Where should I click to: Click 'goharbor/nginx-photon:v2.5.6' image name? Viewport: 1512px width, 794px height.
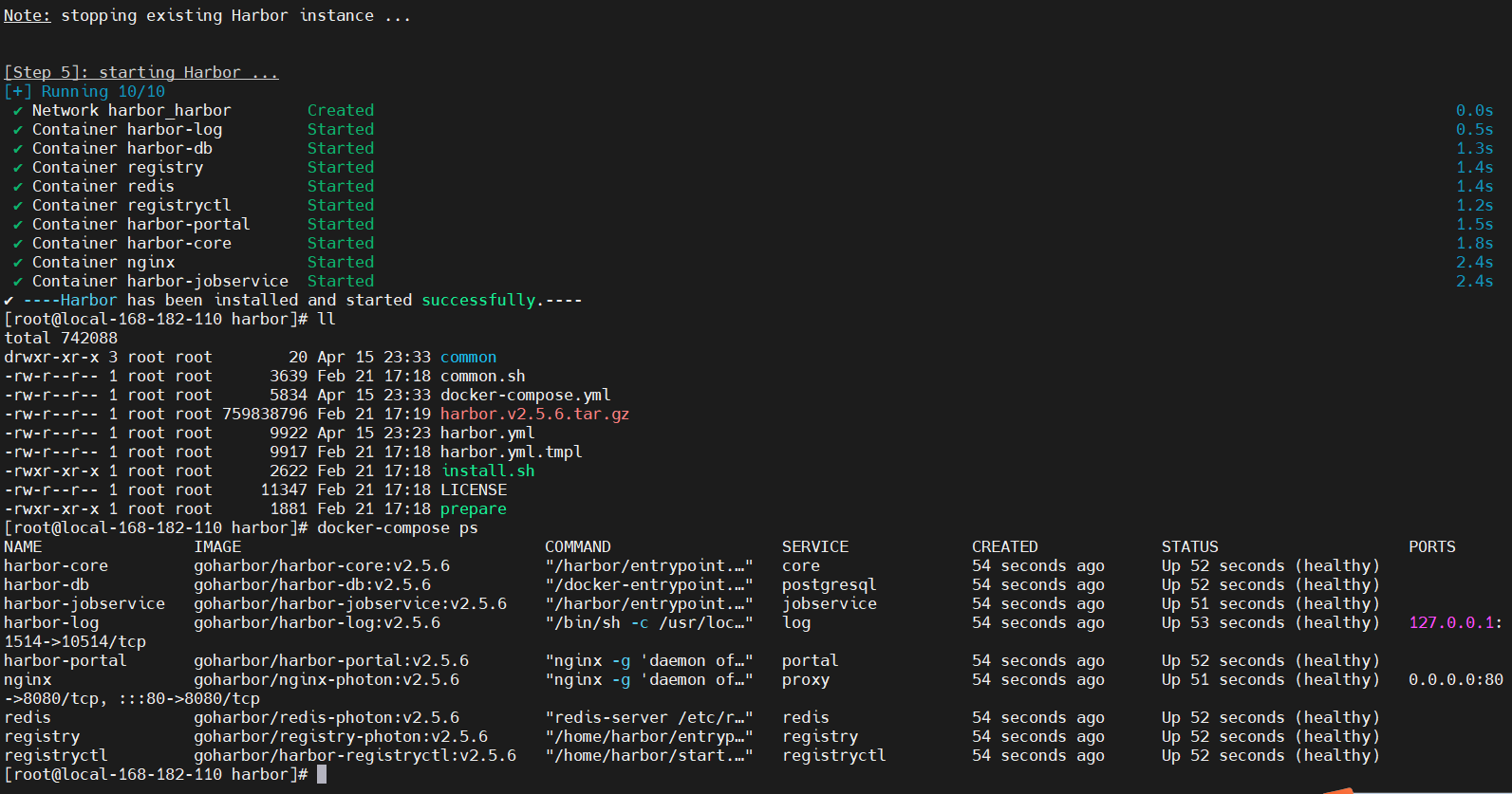(x=327, y=680)
